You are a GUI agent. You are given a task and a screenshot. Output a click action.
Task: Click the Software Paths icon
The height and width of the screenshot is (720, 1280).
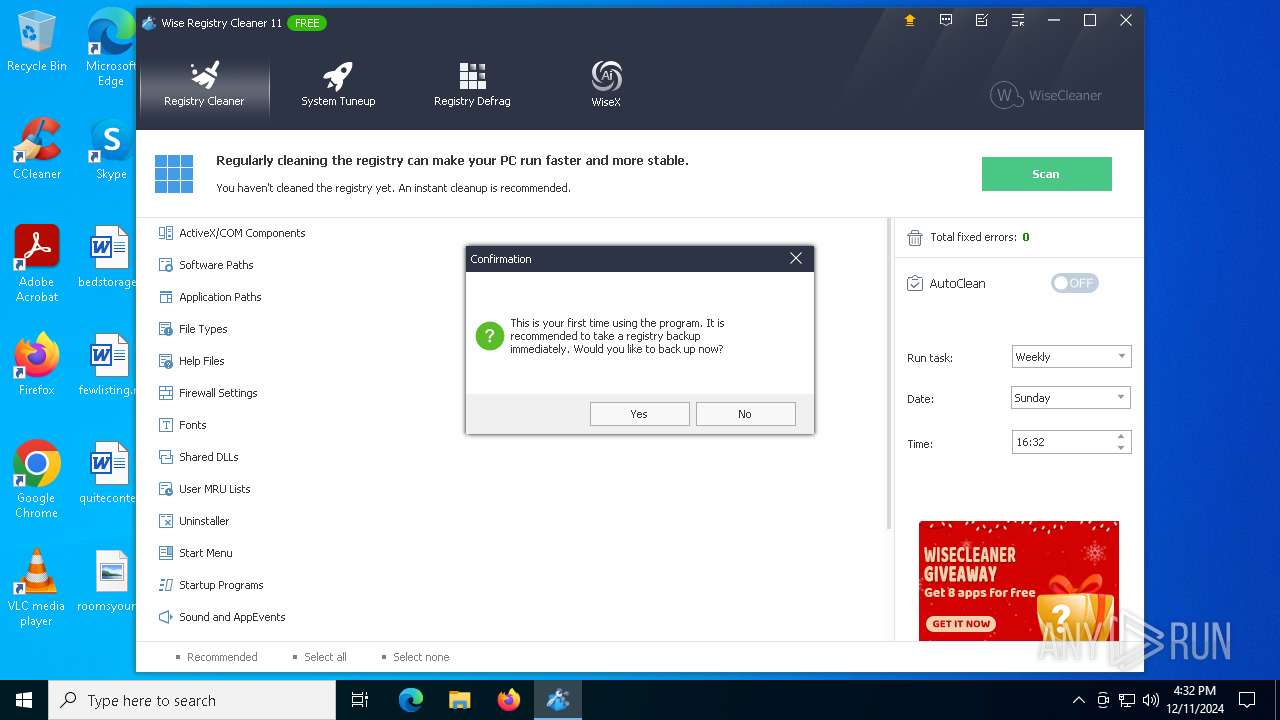tap(166, 265)
